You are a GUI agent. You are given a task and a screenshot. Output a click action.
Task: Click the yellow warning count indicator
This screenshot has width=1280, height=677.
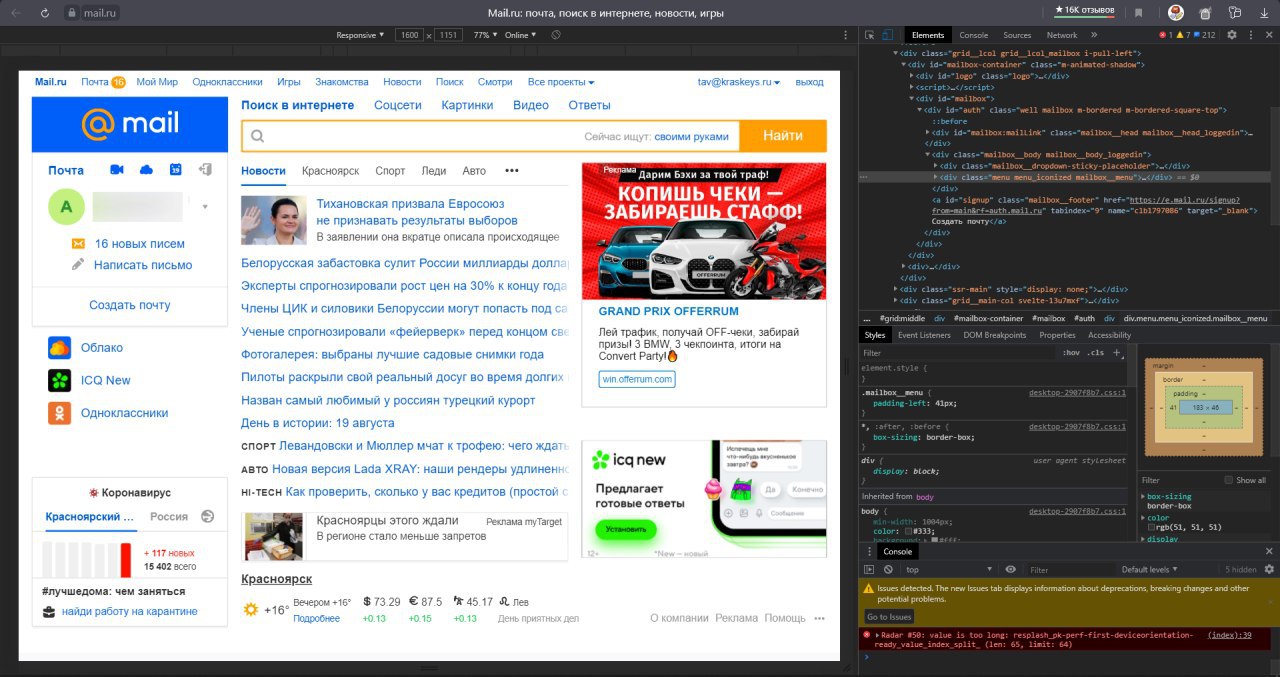[1182, 35]
